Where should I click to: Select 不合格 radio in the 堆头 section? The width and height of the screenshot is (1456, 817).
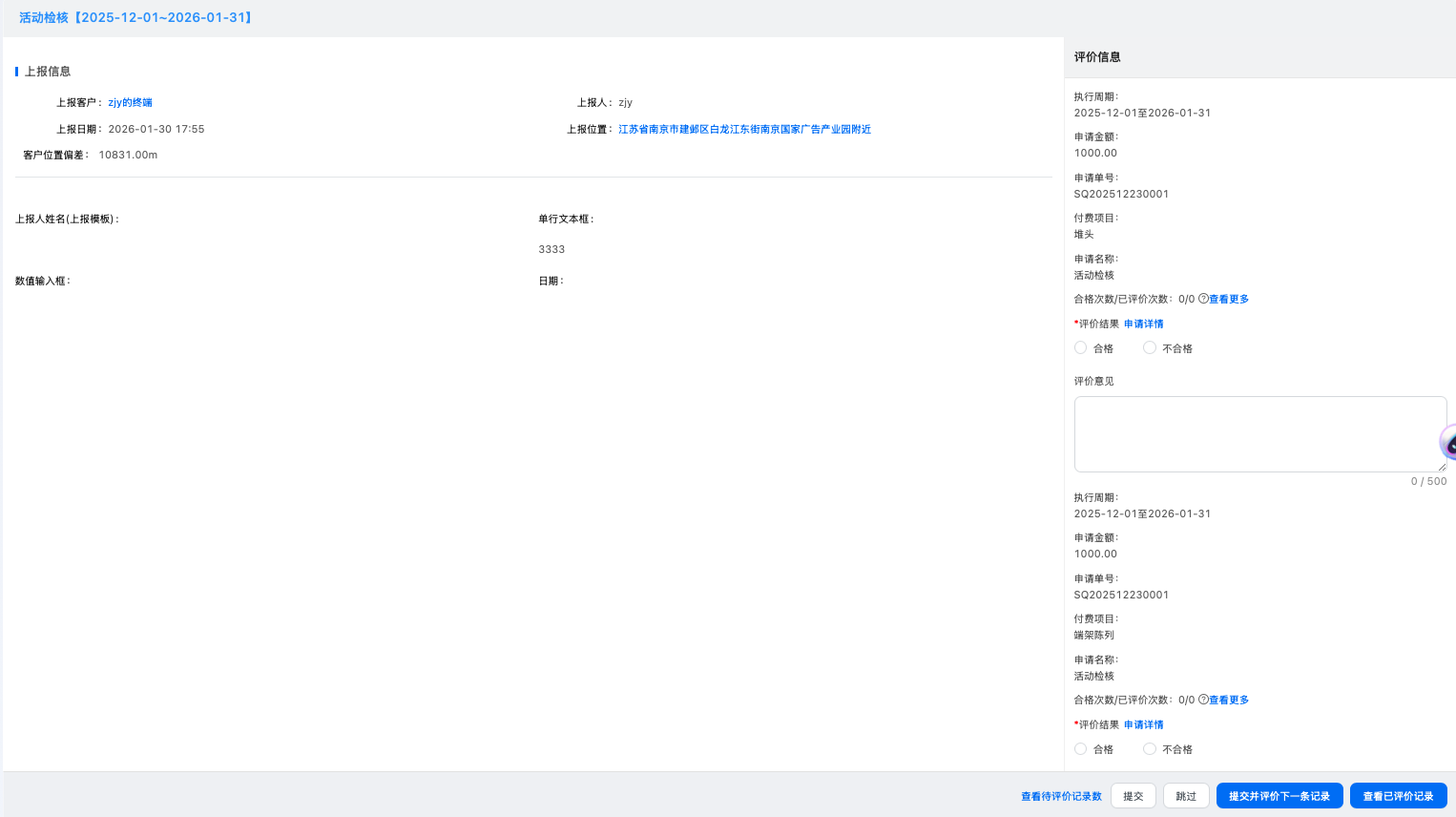click(1149, 348)
